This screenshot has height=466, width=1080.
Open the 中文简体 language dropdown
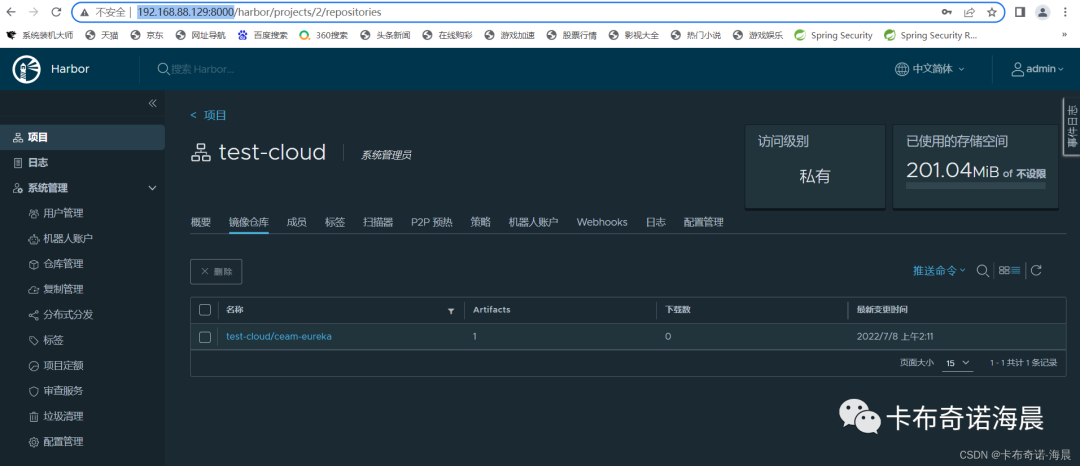pos(930,69)
